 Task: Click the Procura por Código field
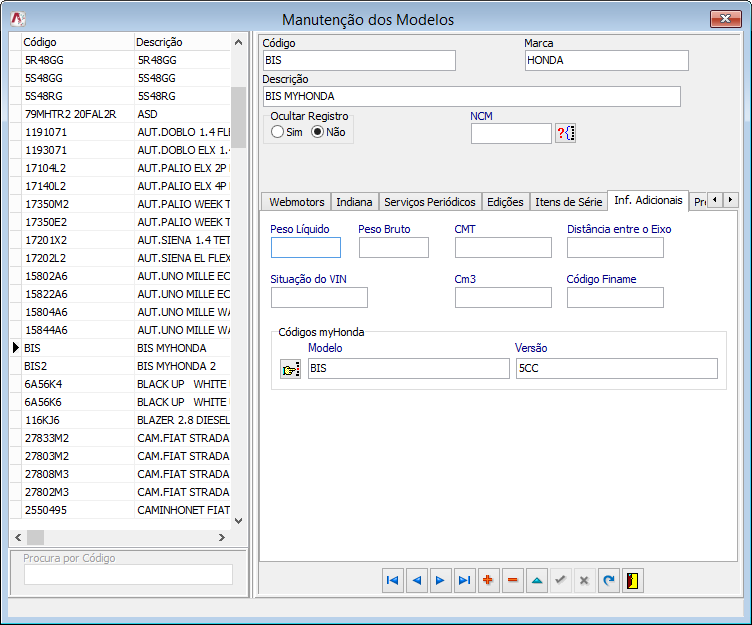tap(128, 574)
